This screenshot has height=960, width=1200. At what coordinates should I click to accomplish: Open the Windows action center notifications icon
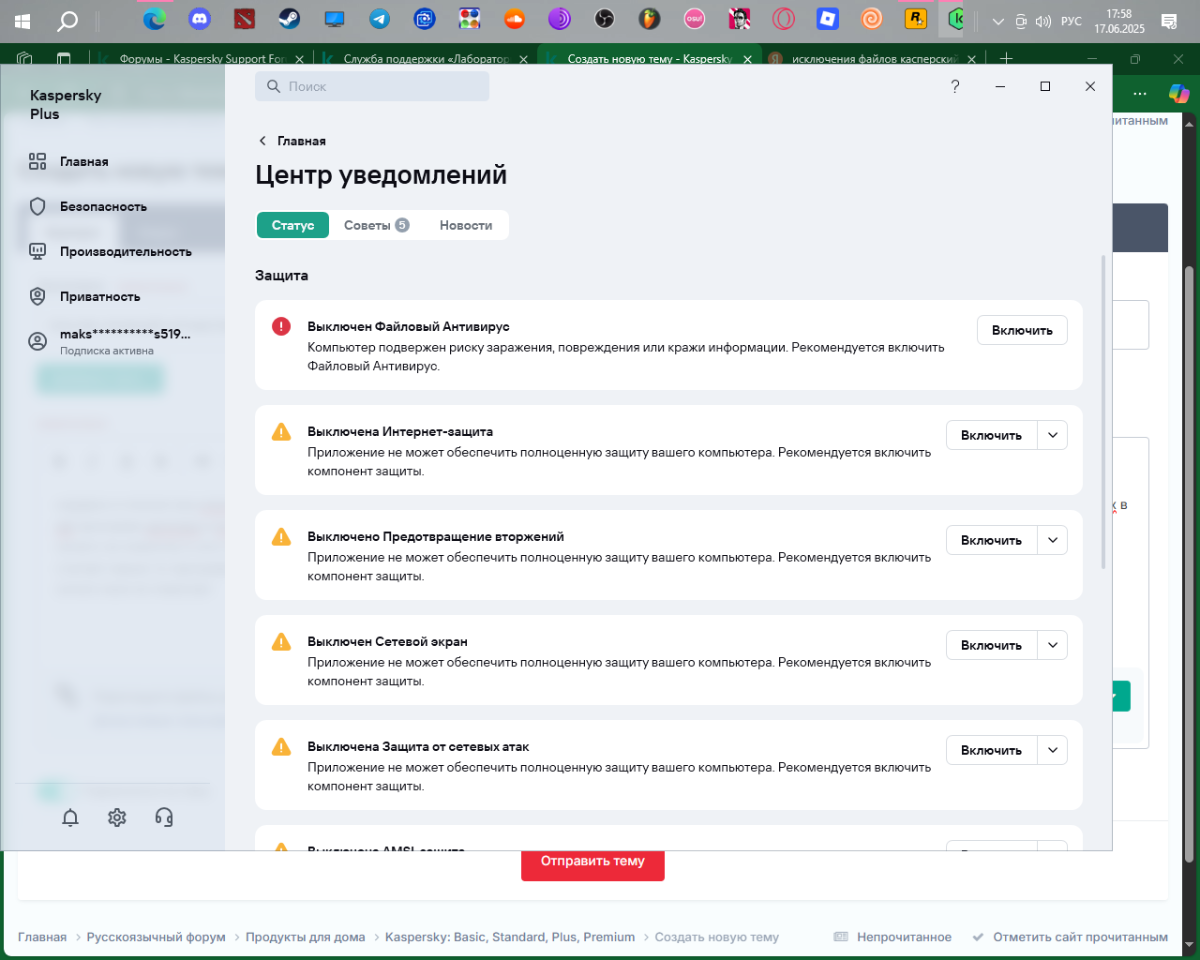pos(1168,21)
